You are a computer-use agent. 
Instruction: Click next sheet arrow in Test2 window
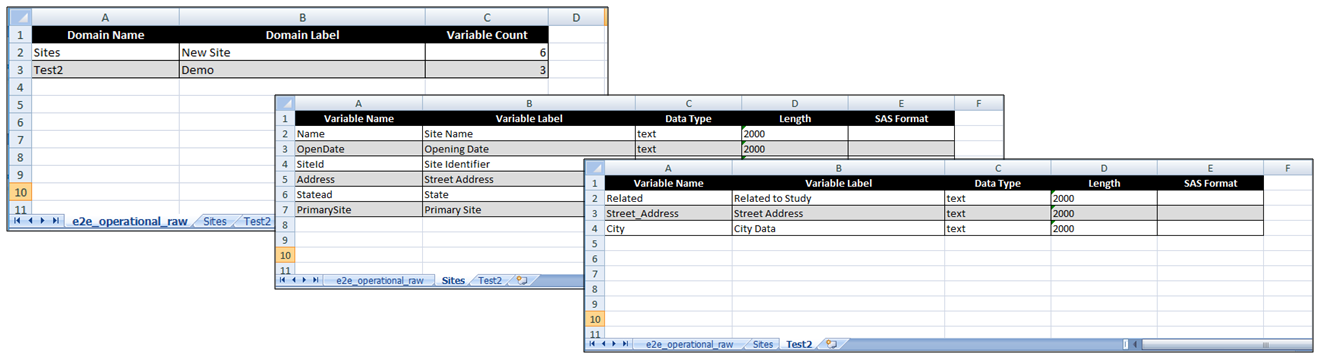click(x=615, y=344)
